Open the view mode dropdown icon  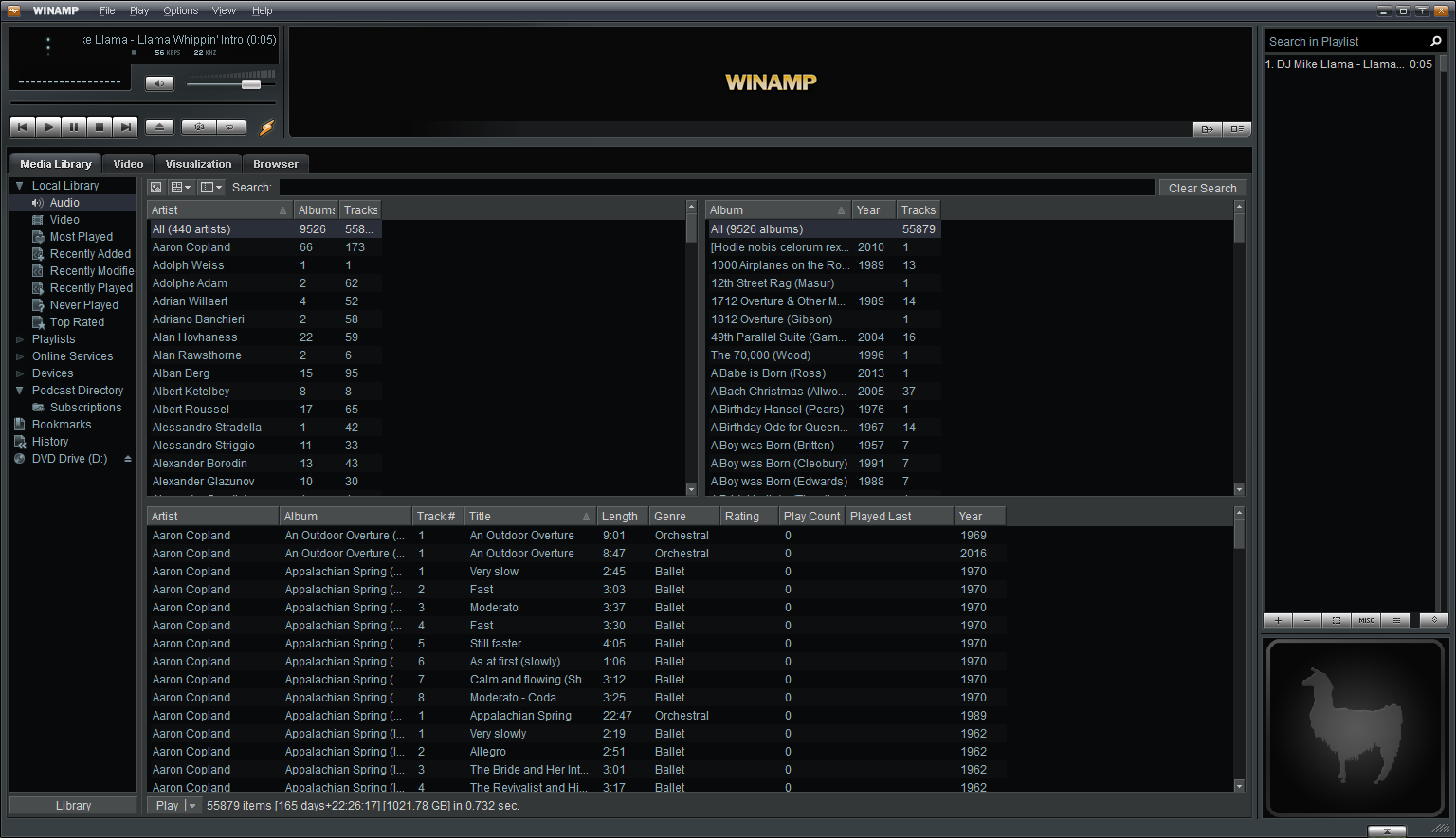coord(181,188)
